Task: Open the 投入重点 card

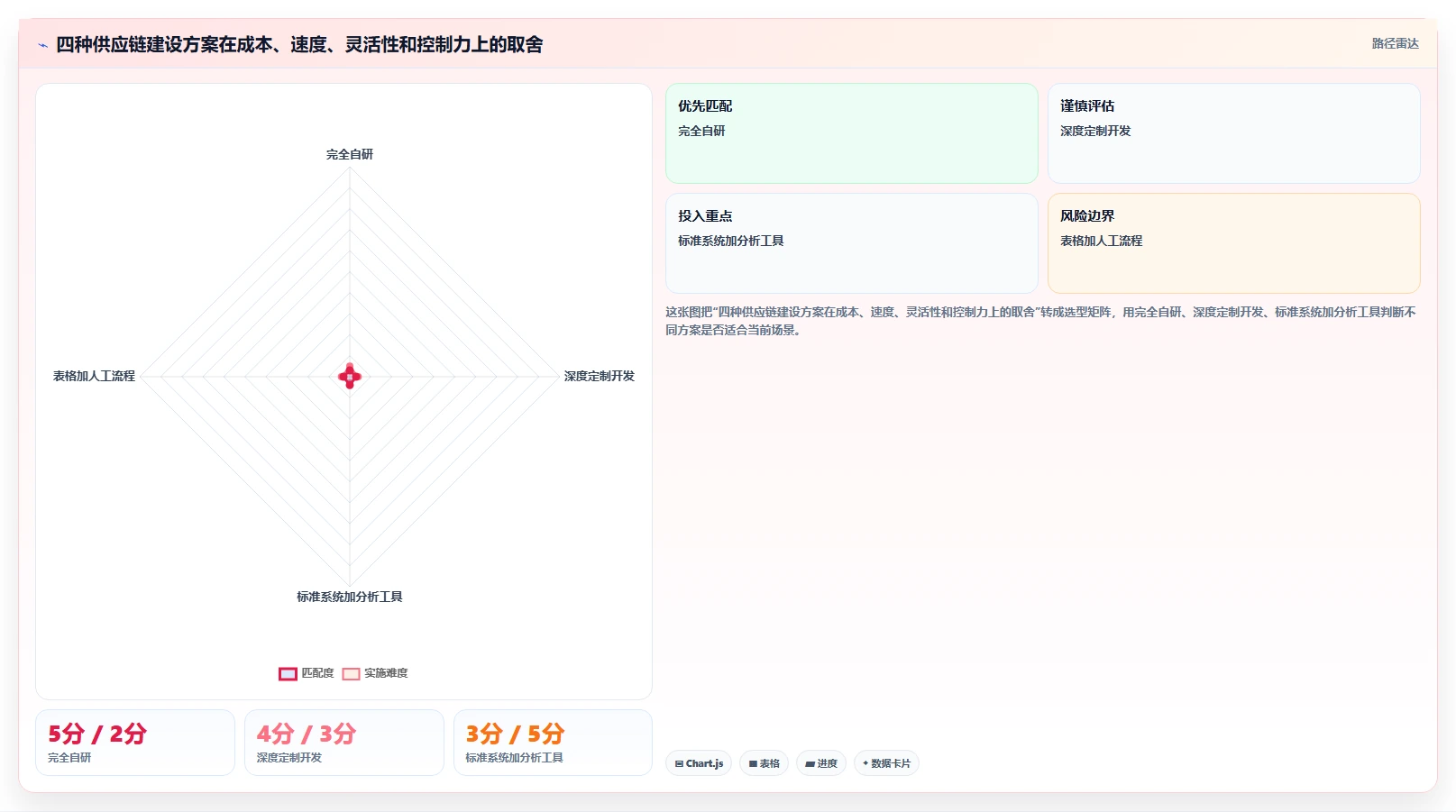Action: pyautogui.click(x=852, y=243)
